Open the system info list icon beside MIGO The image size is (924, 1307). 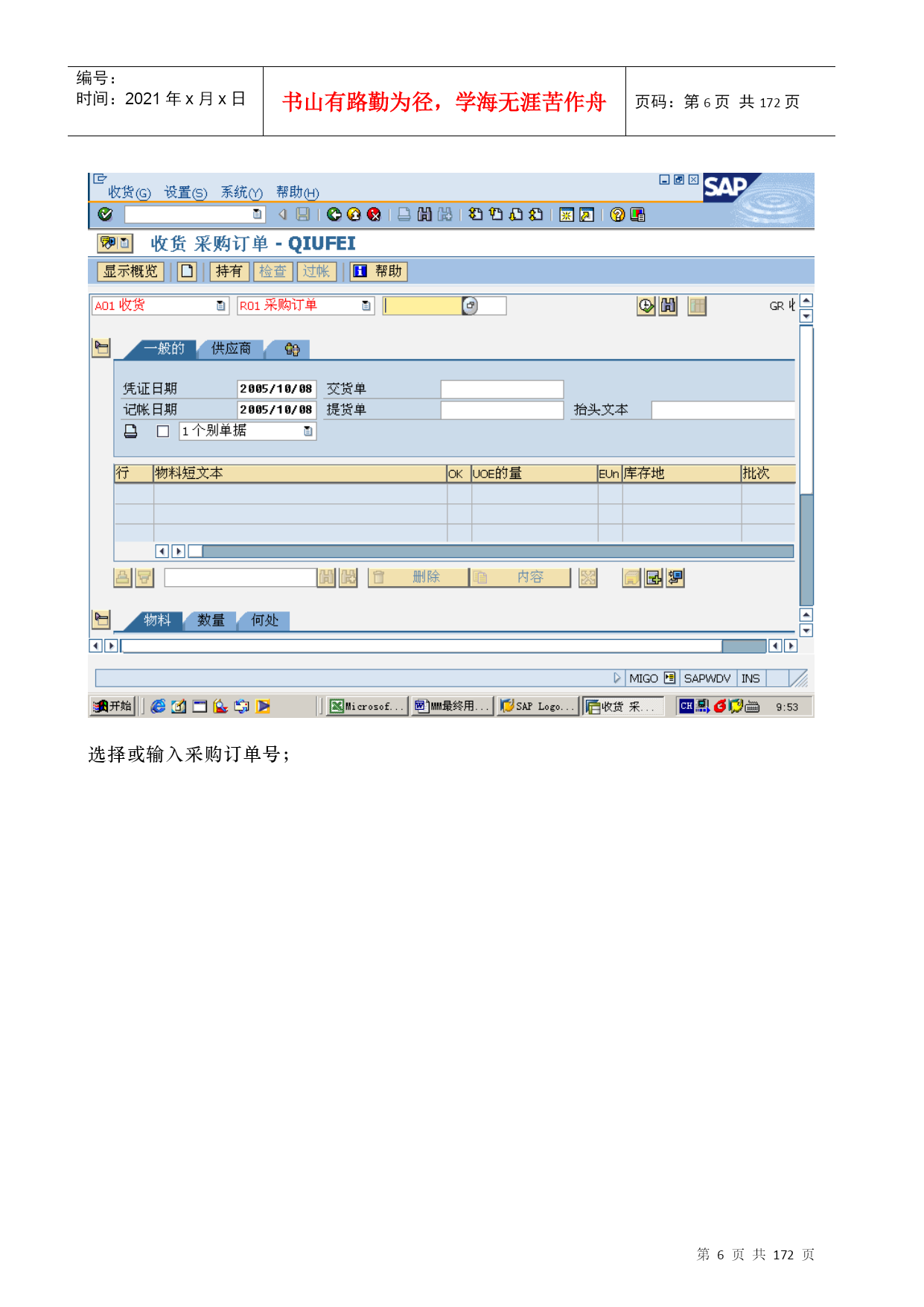[669, 678]
